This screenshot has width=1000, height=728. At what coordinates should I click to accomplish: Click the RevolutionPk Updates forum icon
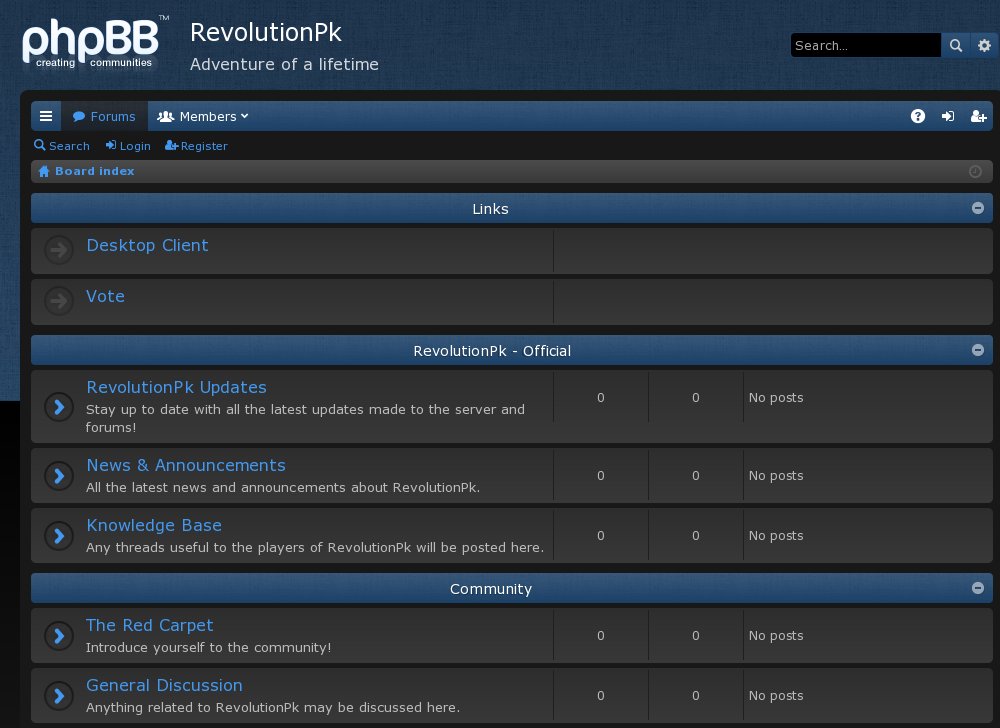59,407
